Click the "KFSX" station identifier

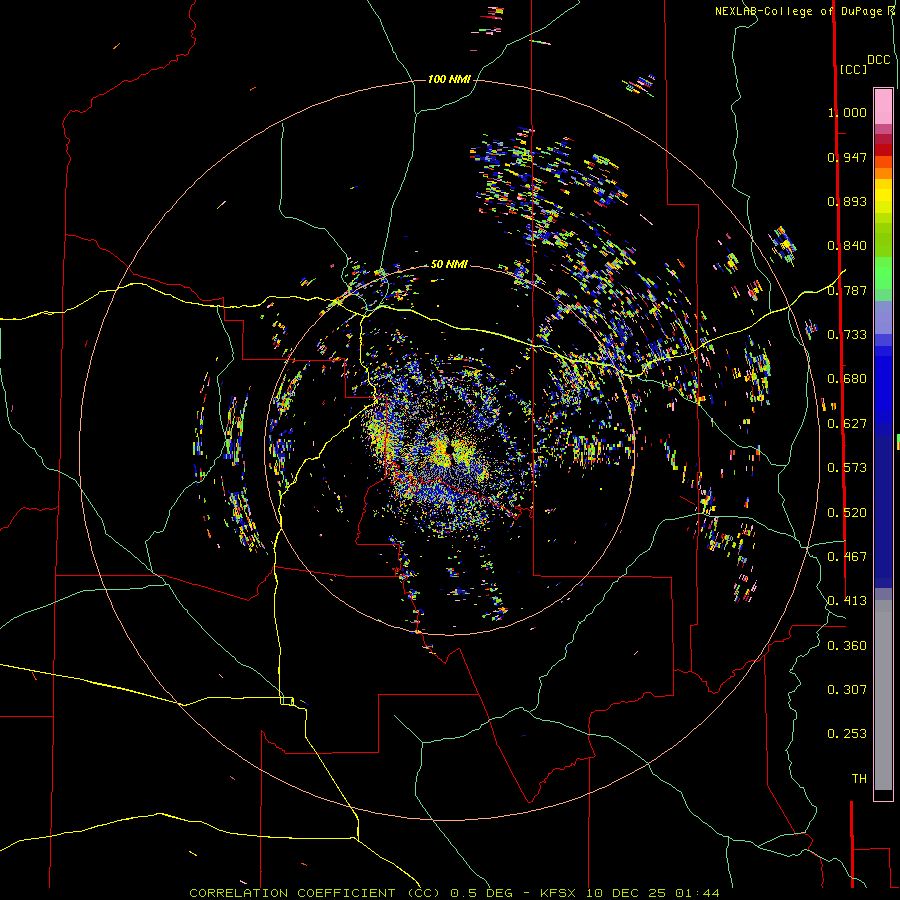coord(560,893)
